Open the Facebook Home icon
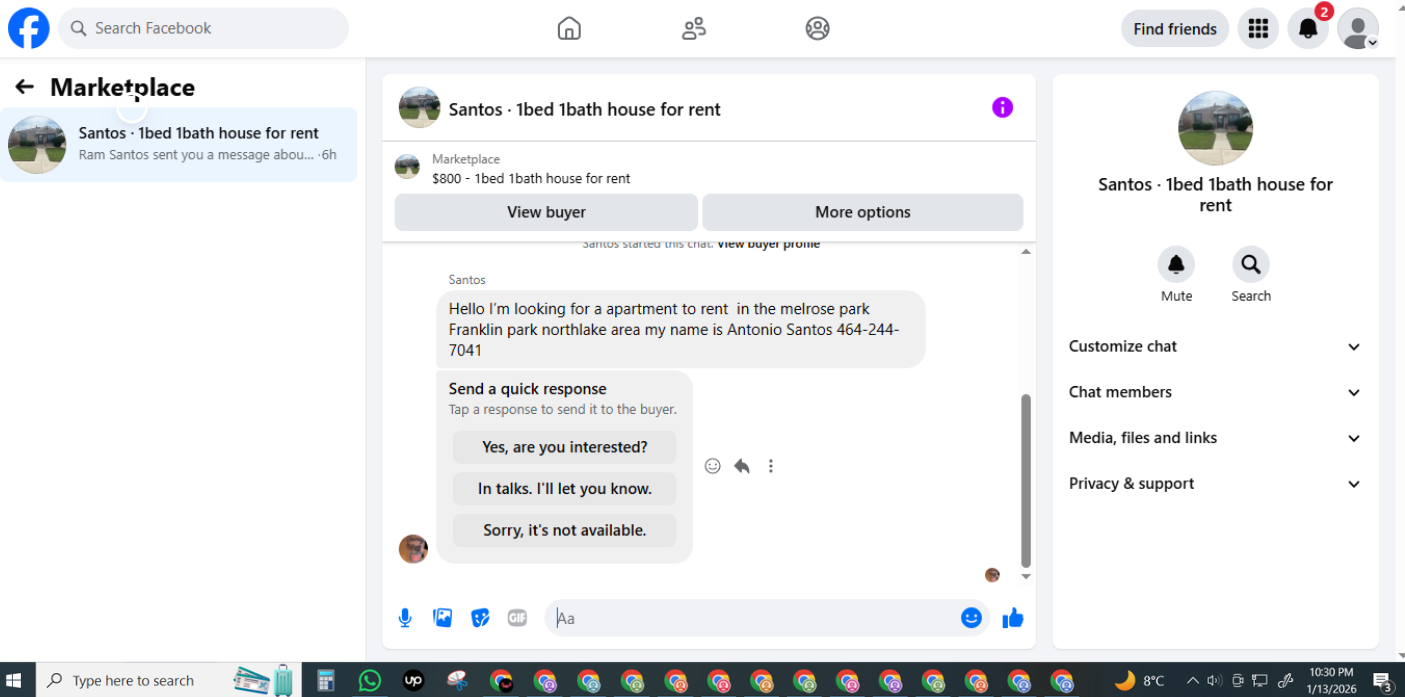The width and height of the screenshot is (1405, 697). tap(569, 28)
